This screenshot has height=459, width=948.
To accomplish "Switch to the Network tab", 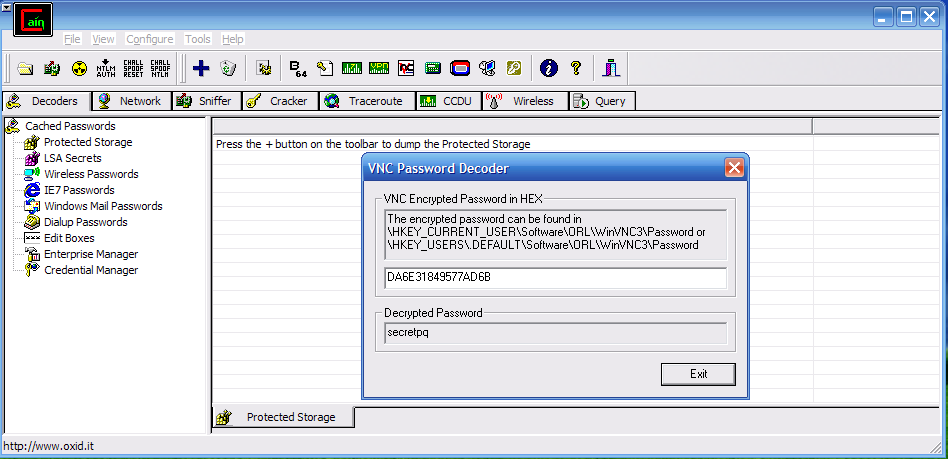I will pyautogui.click(x=131, y=101).
